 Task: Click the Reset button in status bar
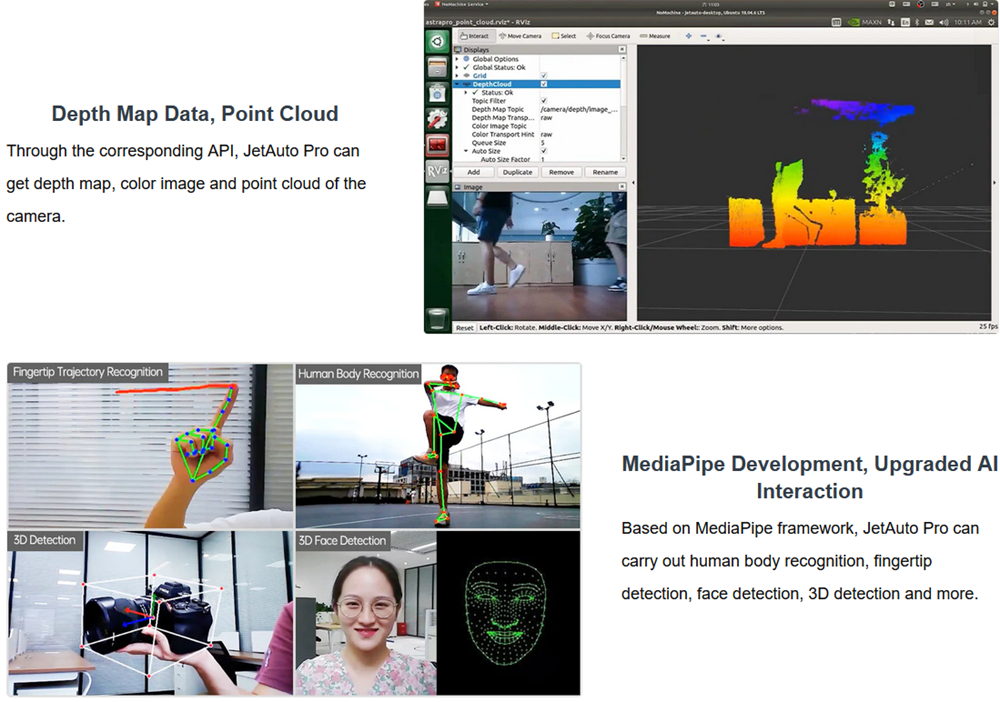(x=465, y=327)
